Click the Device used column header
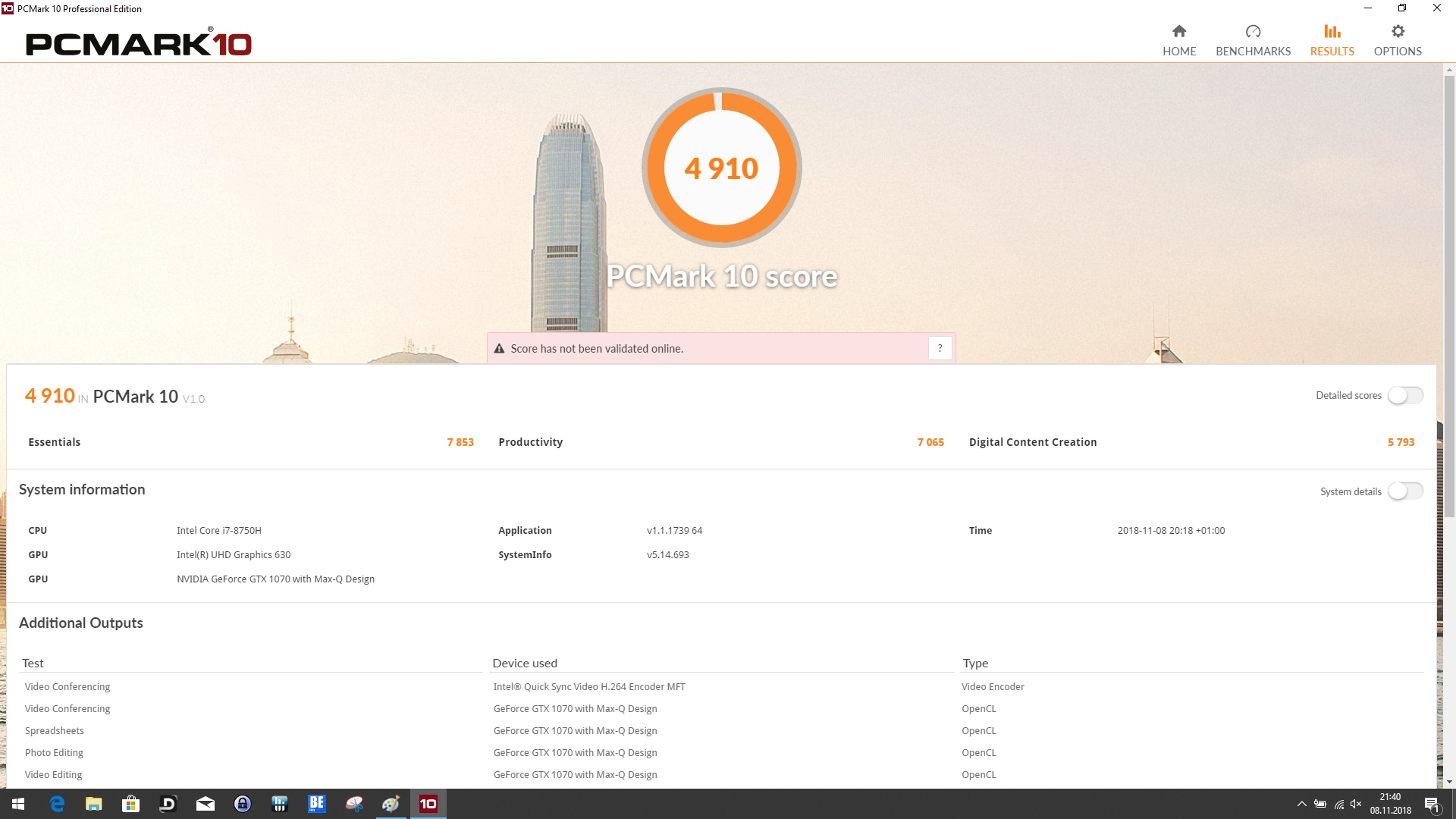Screen dimensions: 1456x819 click(x=525, y=663)
